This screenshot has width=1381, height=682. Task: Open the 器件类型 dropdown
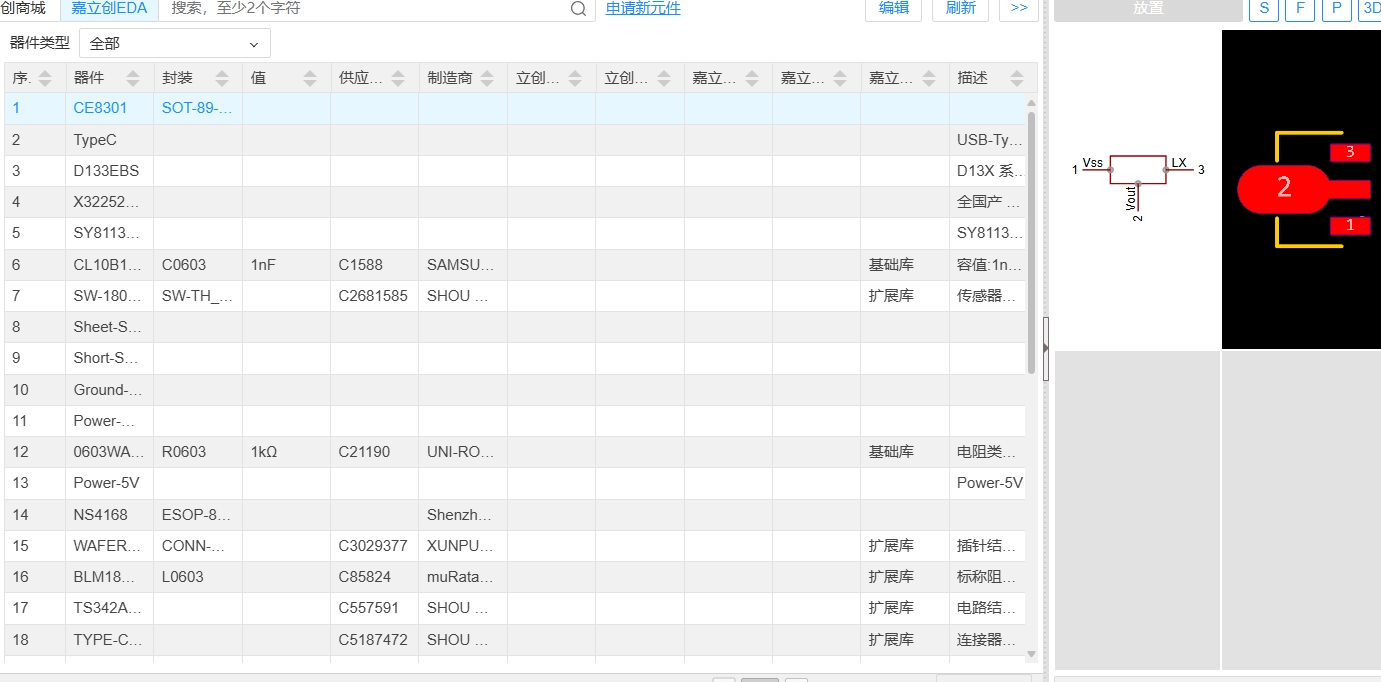coord(175,44)
